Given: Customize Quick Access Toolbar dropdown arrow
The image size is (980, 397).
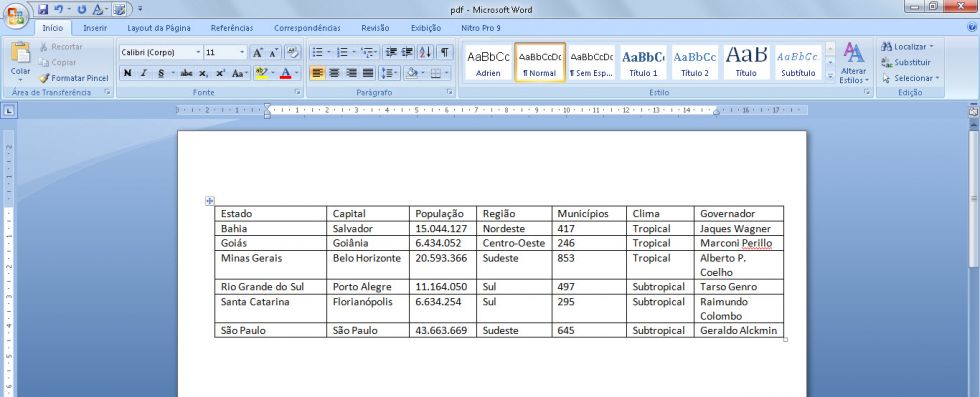Looking at the screenshot, I should (x=140, y=9).
